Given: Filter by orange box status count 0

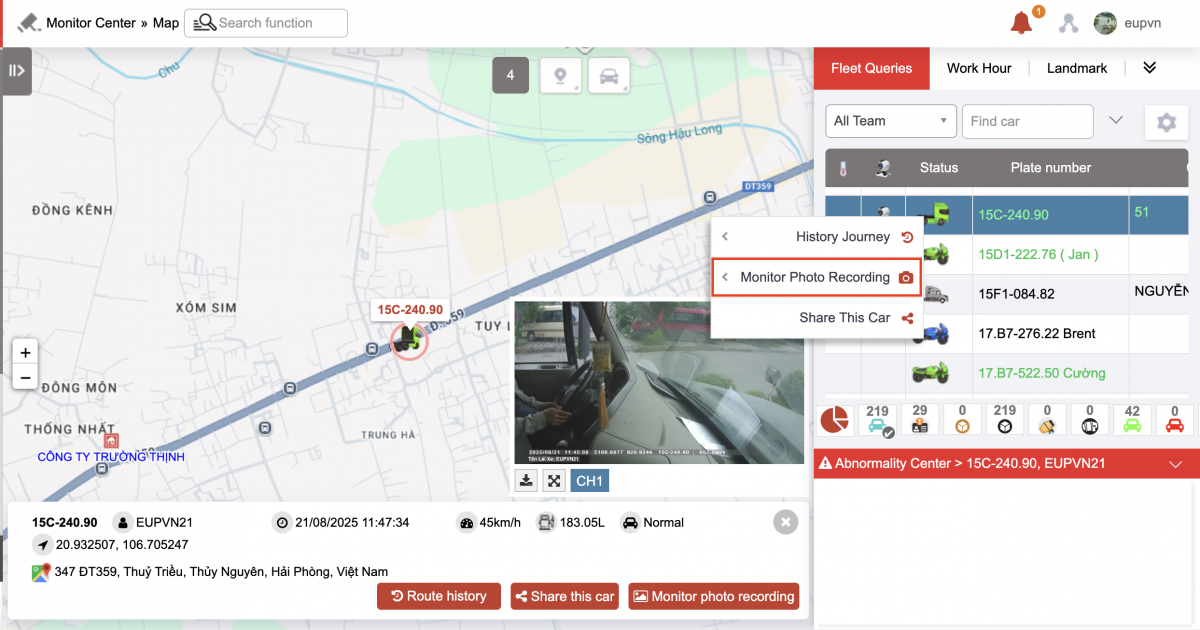Looking at the screenshot, I should 962,419.
